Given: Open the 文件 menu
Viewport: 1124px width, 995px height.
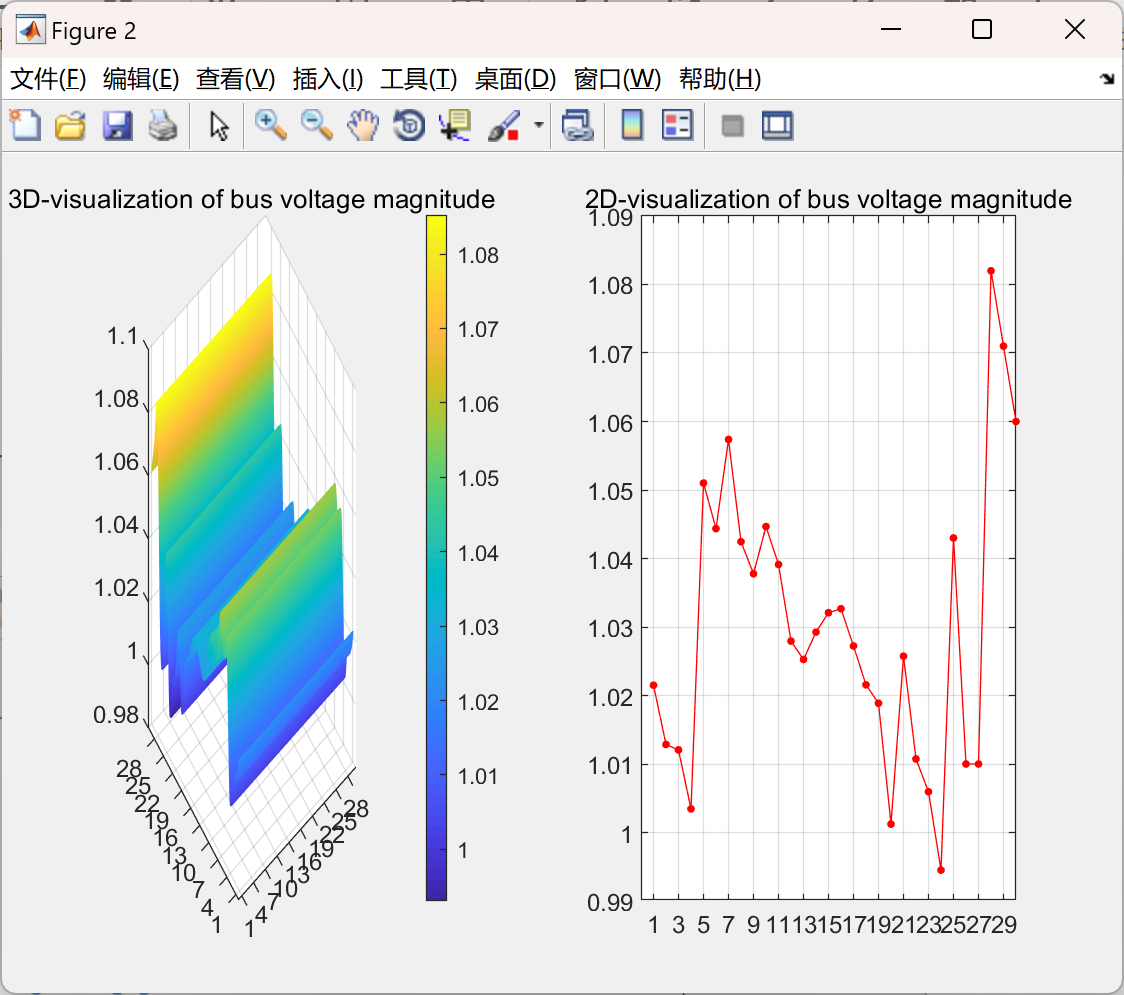Looking at the screenshot, I should pyautogui.click(x=43, y=79).
